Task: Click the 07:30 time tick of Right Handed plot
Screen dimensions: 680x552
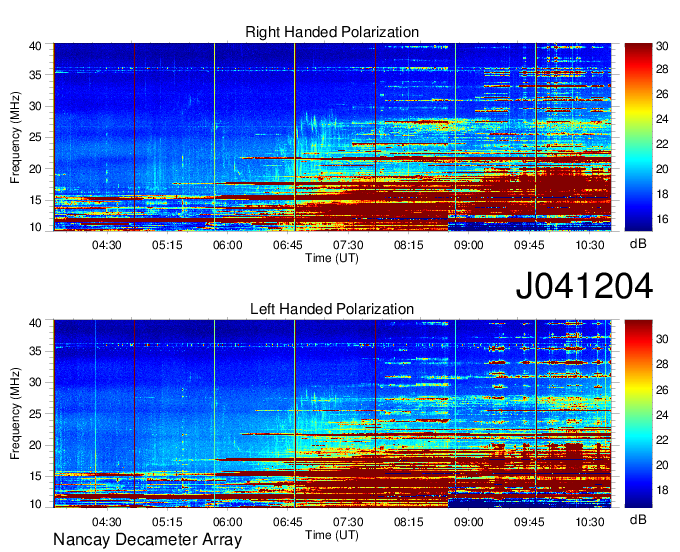Action: point(348,245)
